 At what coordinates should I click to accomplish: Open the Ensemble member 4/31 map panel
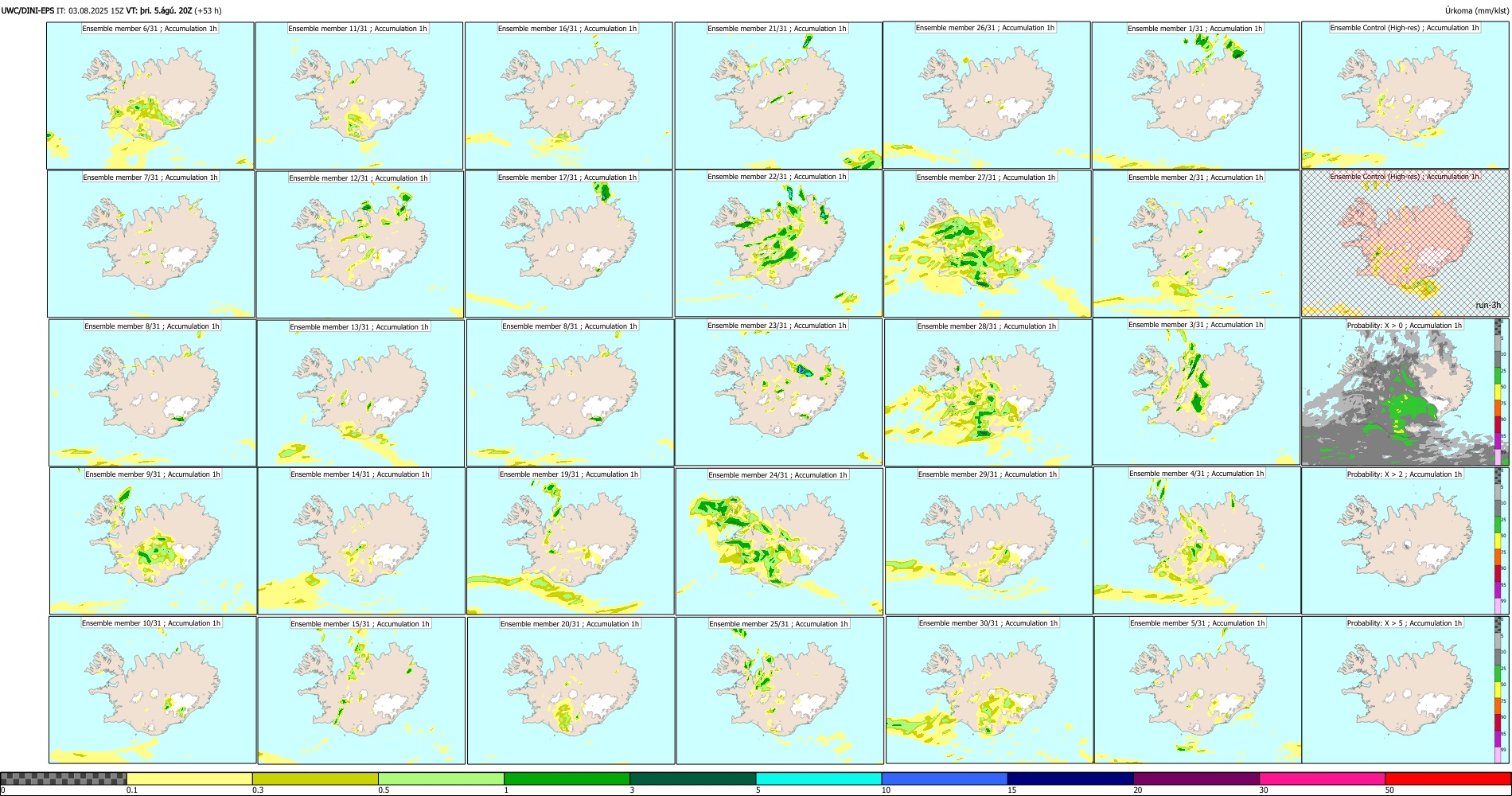pyautogui.click(x=1197, y=540)
